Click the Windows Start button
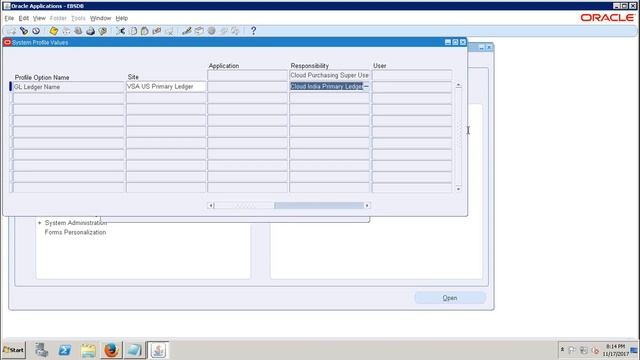Screen dimensions: 640x360 [x=13, y=350]
